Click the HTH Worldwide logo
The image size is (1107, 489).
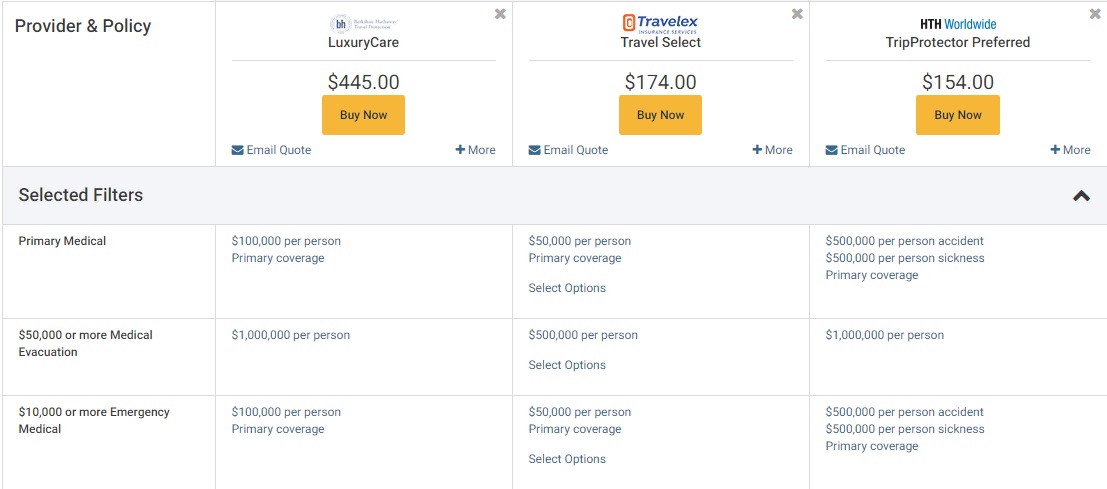(x=958, y=25)
